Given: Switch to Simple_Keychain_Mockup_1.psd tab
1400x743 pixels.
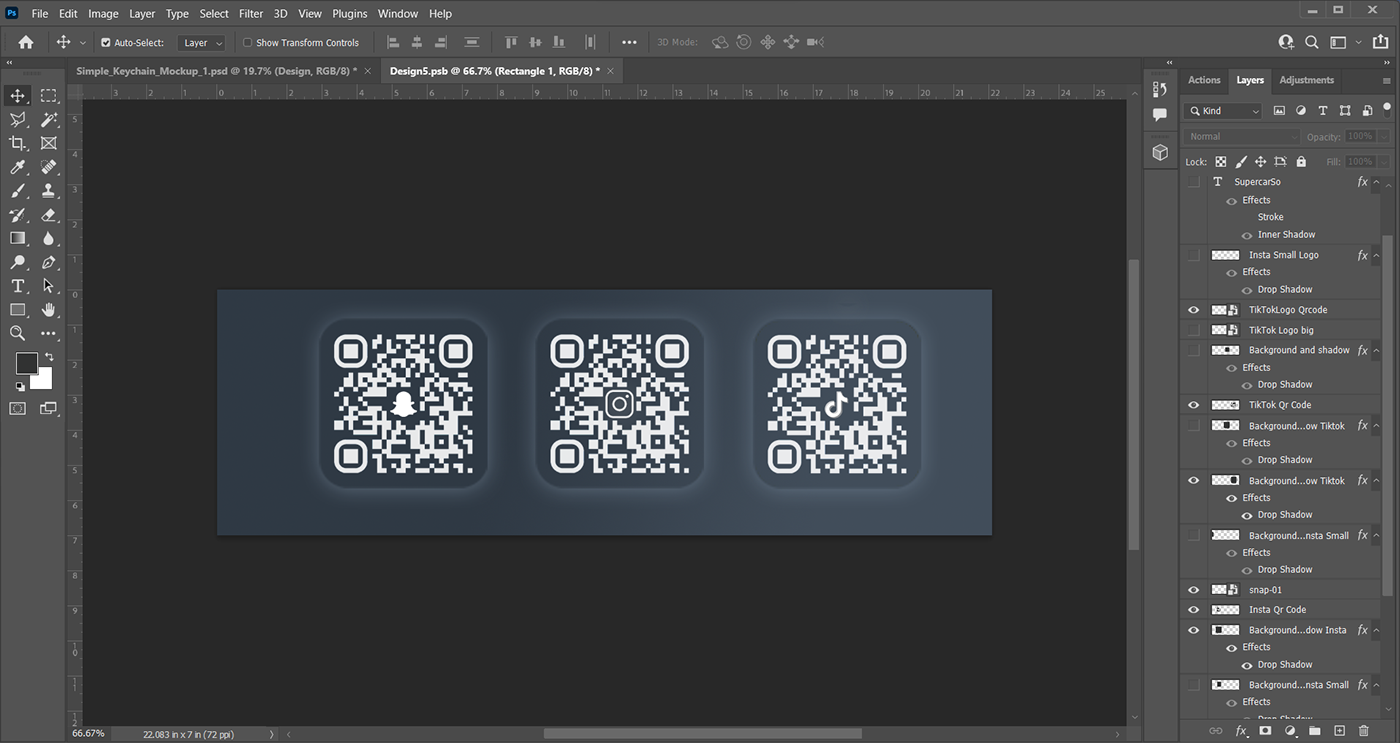Looking at the screenshot, I should tap(216, 71).
